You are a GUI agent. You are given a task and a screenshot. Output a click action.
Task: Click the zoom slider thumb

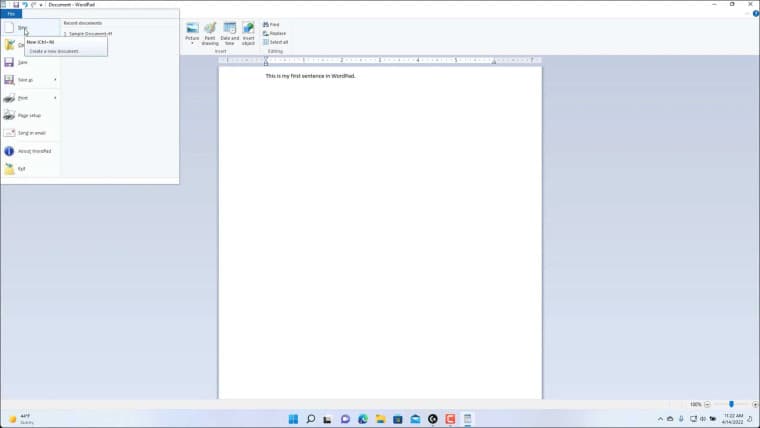pyautogui.click(x=731, y=404)
